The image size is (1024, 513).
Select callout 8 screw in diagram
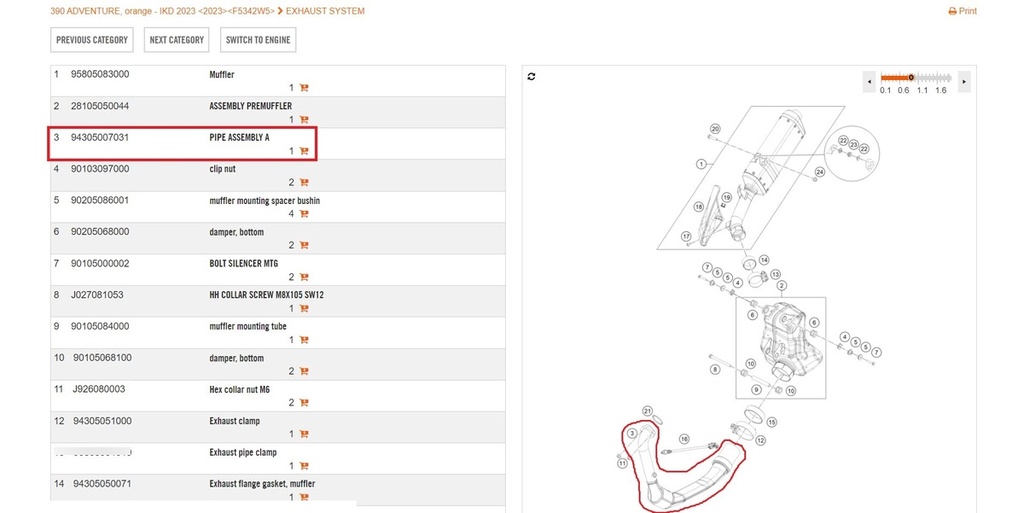tap(715, 369)
